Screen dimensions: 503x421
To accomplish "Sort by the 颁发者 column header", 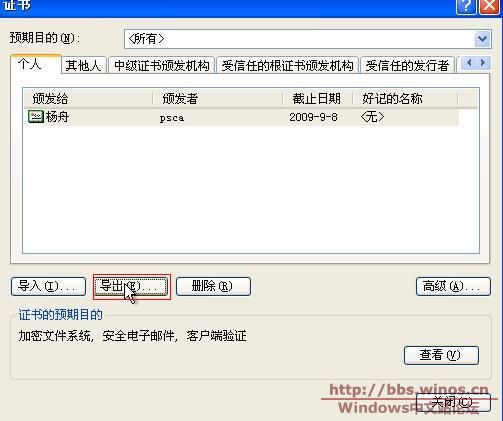I will coord(218,98).
